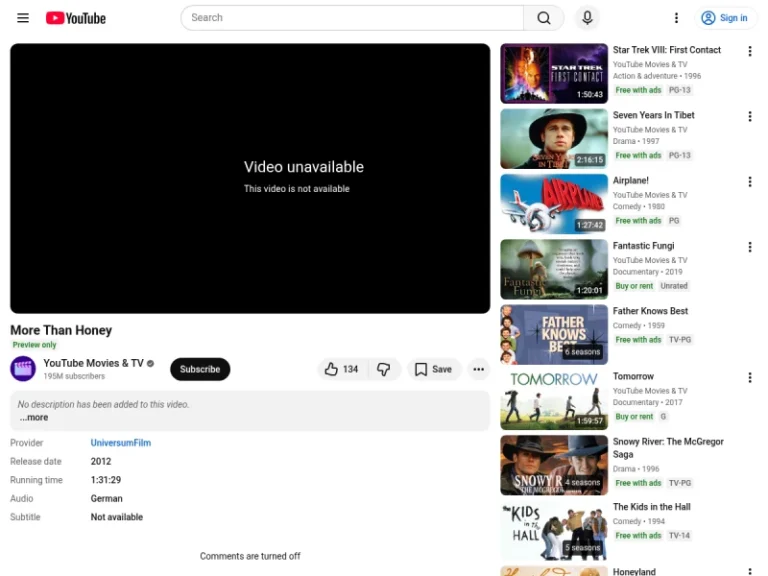Open the hamburger guide menu
The image size is (768, 576).
click(23, 18)
